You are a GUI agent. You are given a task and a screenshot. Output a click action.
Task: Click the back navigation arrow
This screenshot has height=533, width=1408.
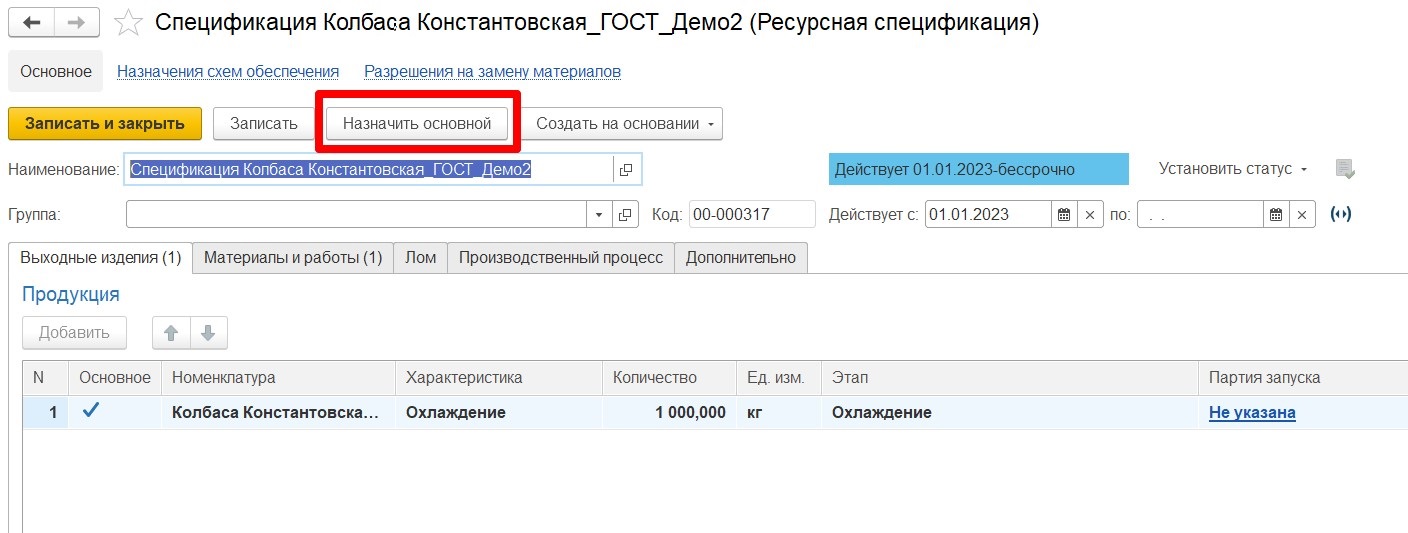pos(32,22)
